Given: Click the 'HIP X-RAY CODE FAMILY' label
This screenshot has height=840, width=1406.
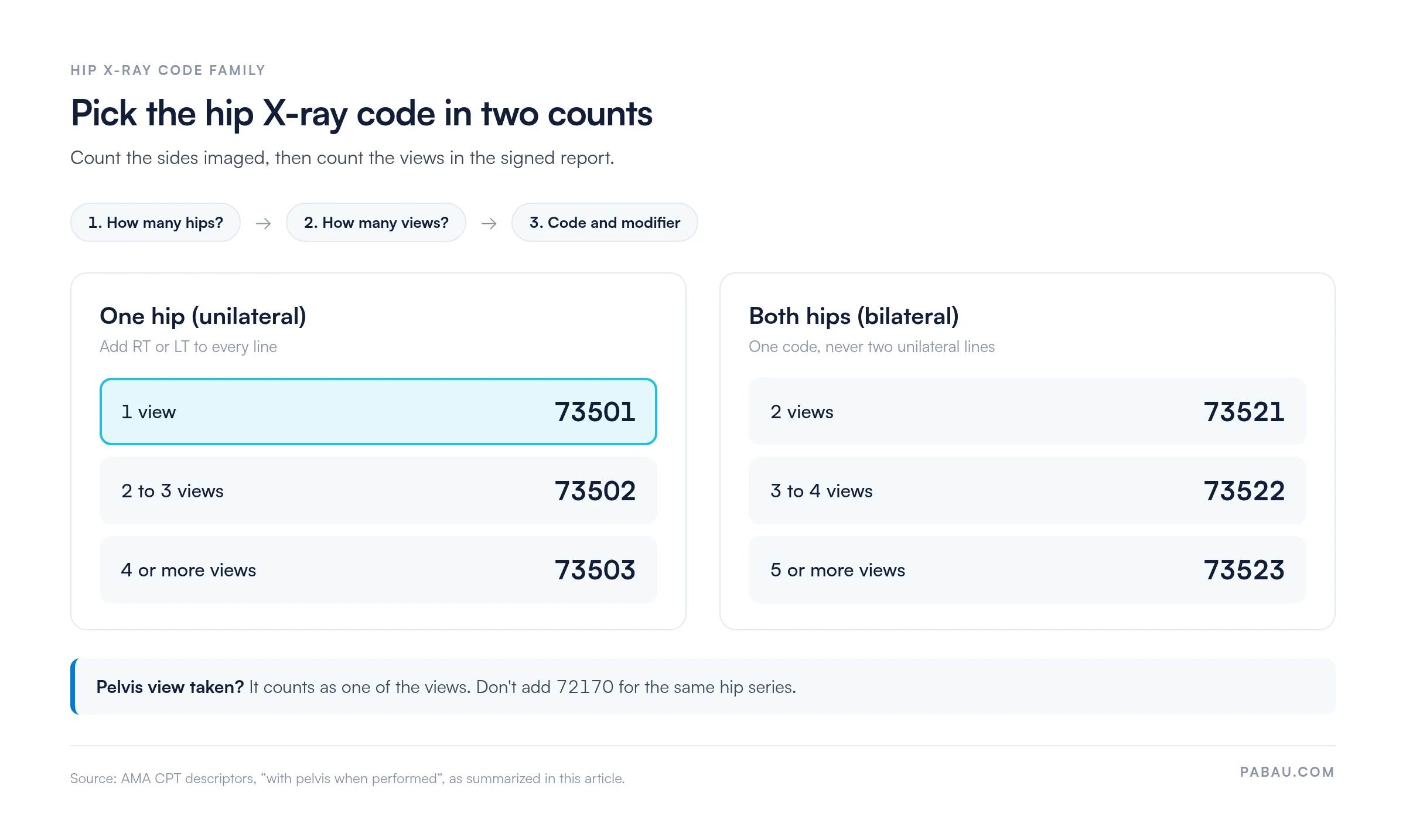Looking at the screenshot, I should (x=168, y=70).
